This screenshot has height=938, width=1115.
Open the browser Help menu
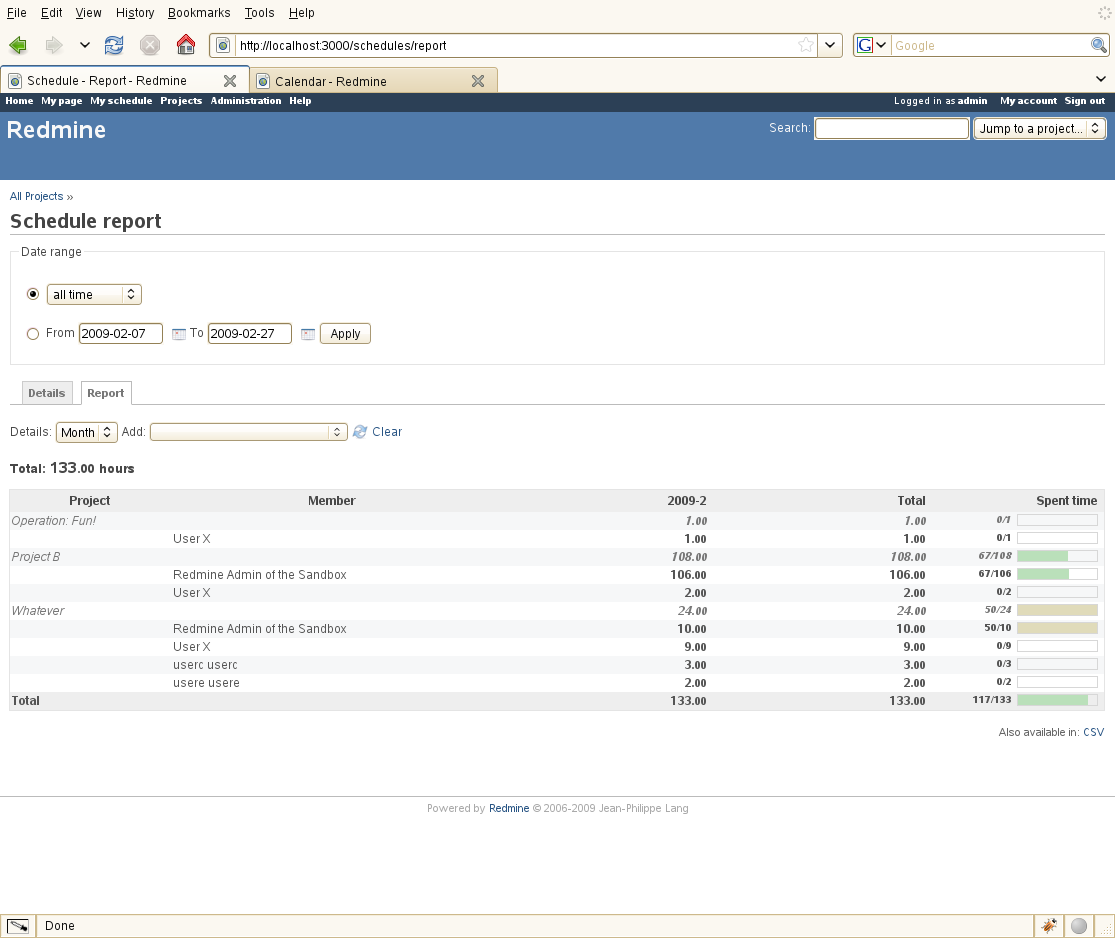[x=302, y=13]
